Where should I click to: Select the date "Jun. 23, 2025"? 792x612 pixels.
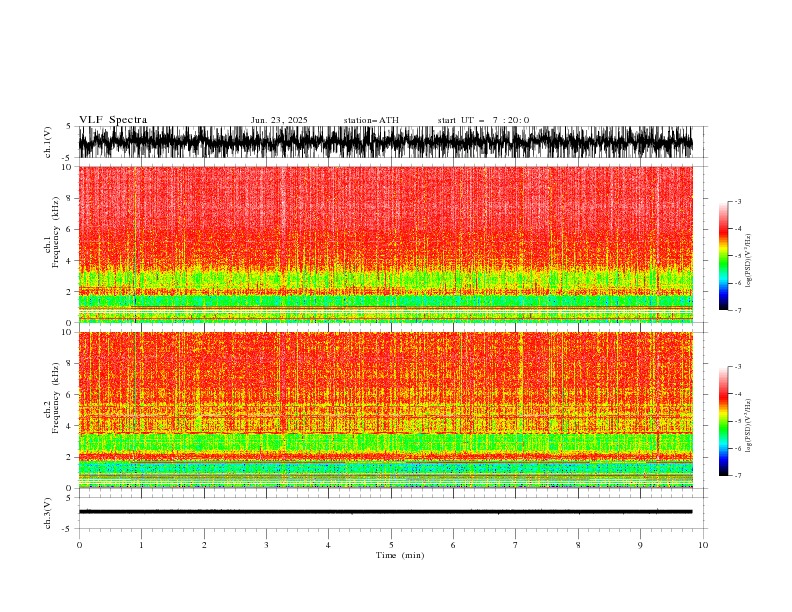(x=279, y=120)
